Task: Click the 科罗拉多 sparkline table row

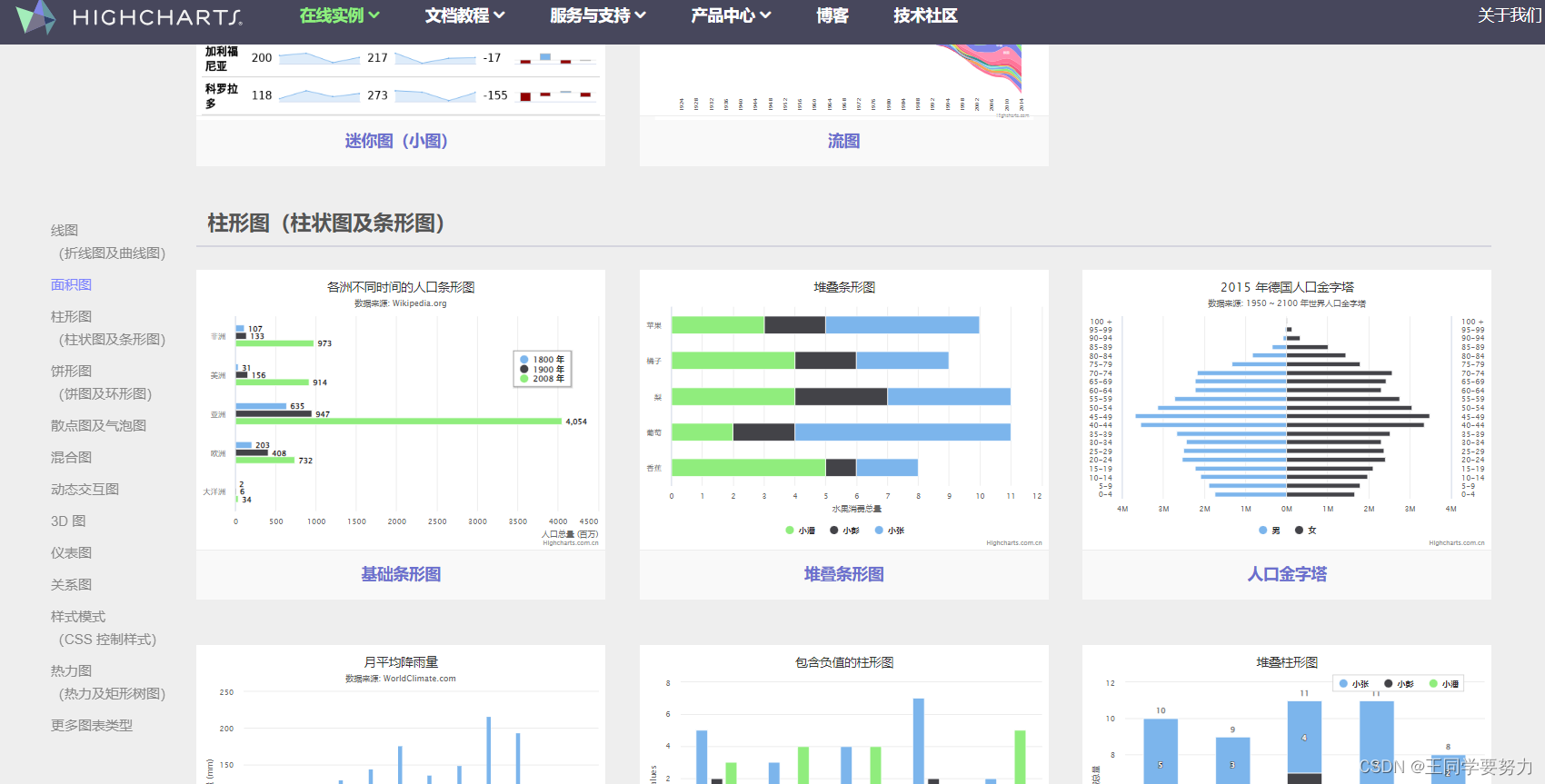Action: click(x=401, y=95)
